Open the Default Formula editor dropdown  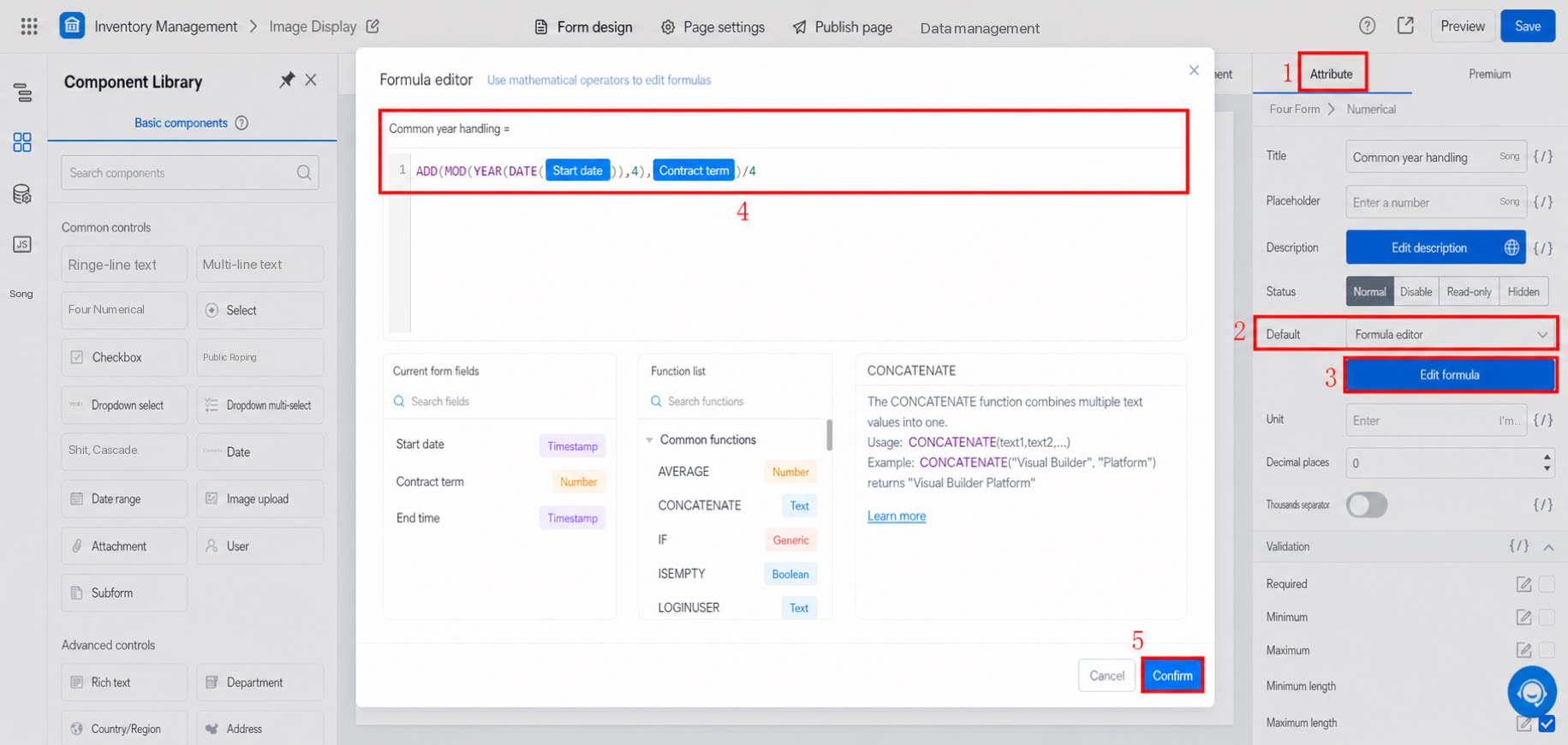(x=1450, y=335)
